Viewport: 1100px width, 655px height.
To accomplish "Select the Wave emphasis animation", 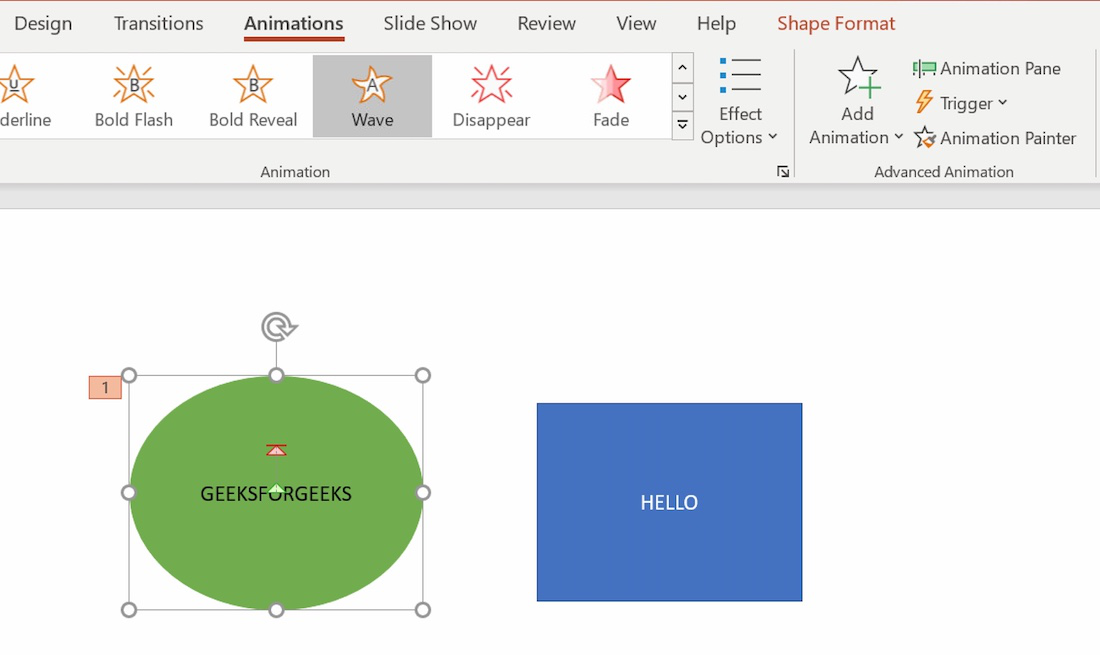I will [373, 96].
